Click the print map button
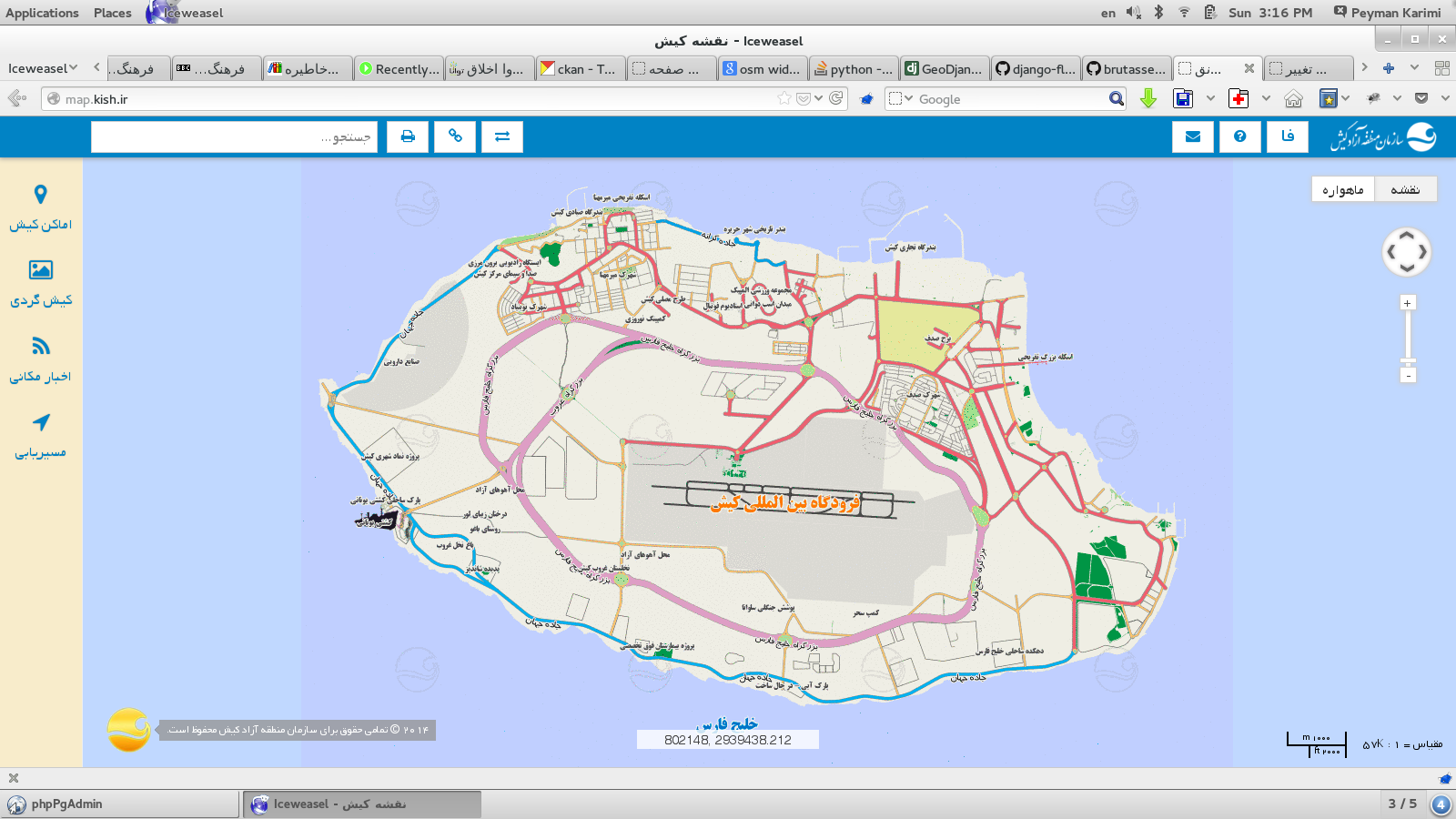 [408, 136]
